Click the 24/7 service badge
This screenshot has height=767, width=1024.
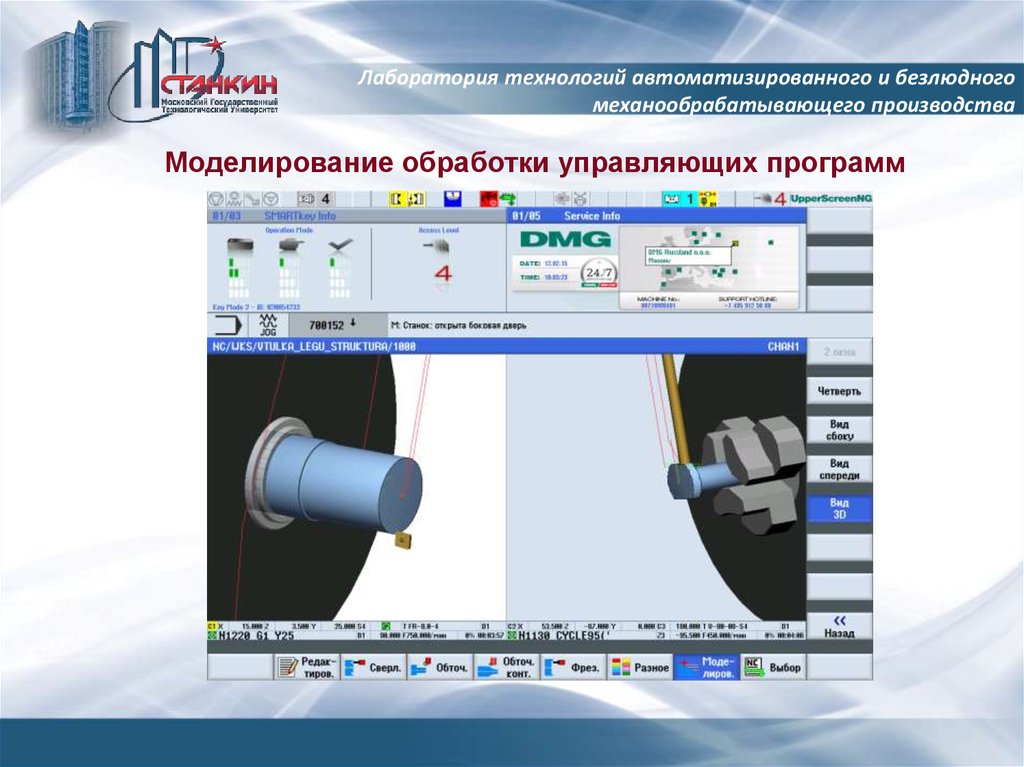coord(598,274)
